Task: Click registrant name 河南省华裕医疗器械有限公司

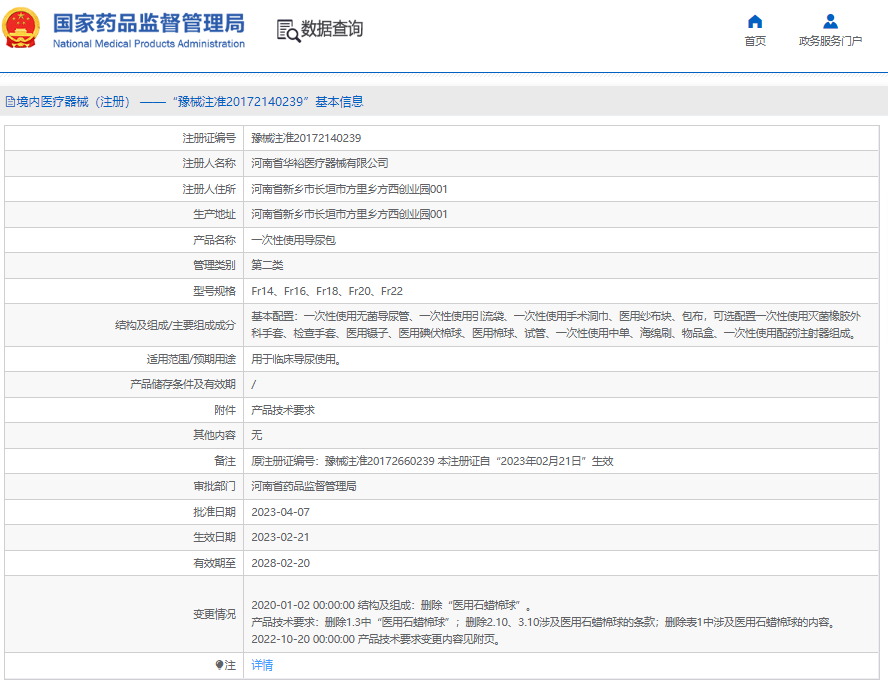Action: click(320, 164)
